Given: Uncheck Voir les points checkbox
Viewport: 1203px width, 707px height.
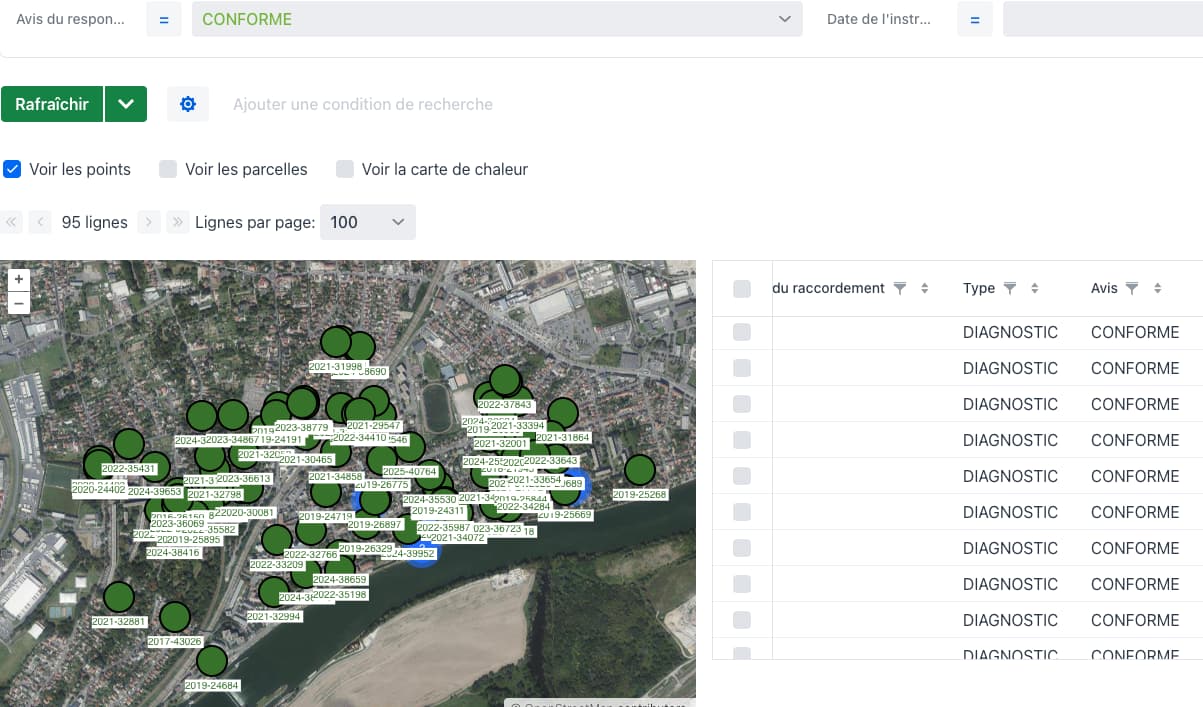Looking at the screenshot, I should [12, 169].
